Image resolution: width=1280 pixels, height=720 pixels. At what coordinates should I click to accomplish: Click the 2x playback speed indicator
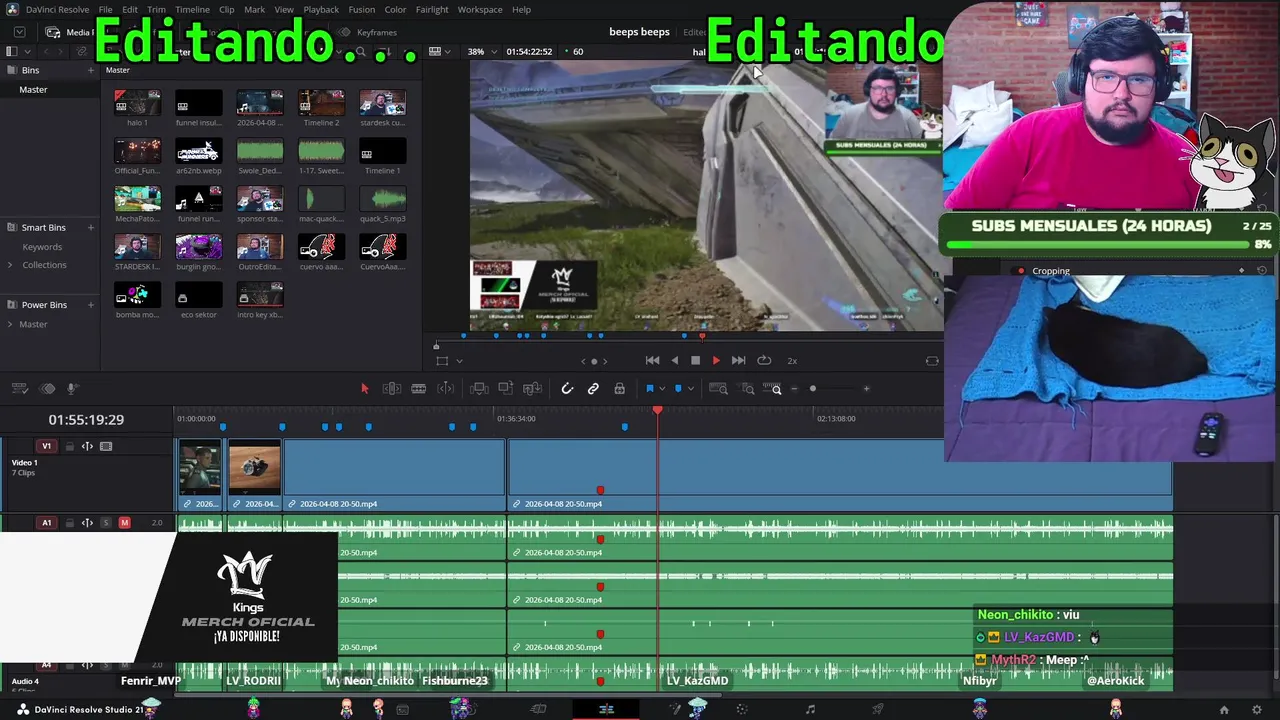tap(792, 360)
